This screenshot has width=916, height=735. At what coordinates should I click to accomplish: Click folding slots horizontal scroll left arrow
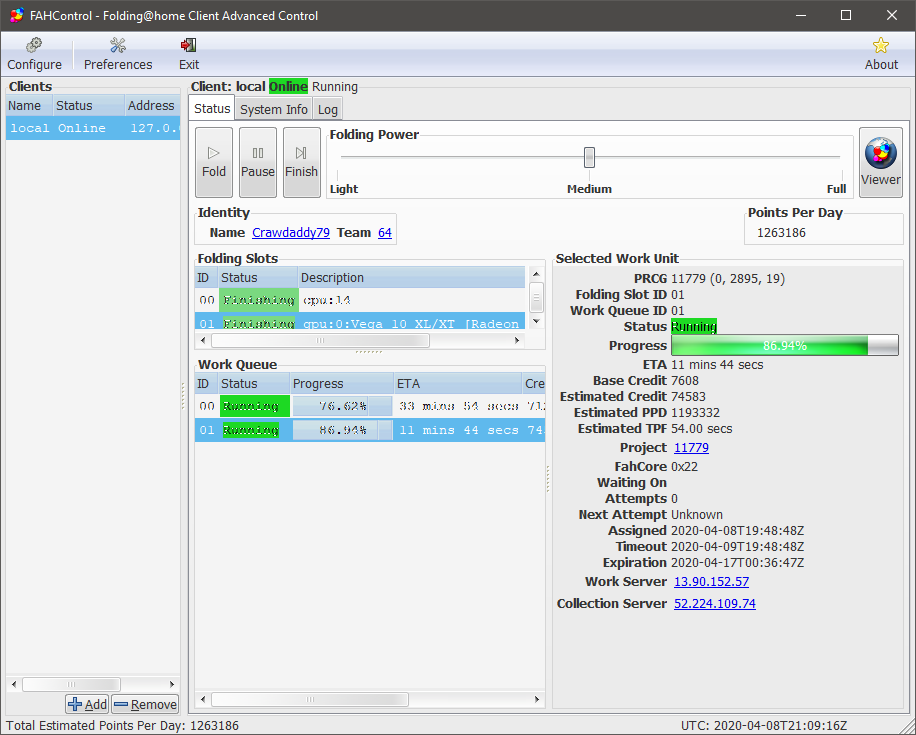click(203, 340)
